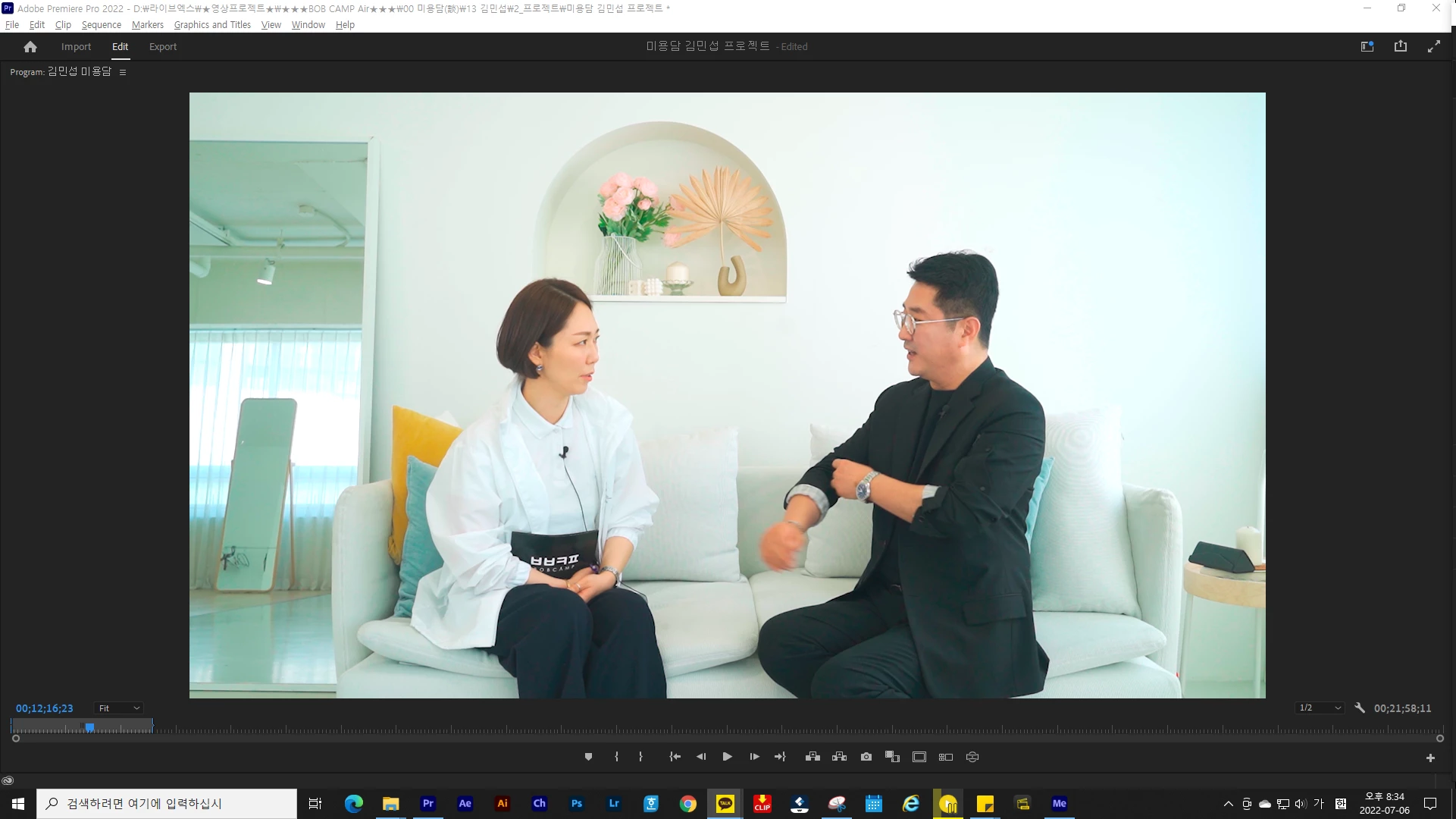The width and height of the screenshot is (1456, 819).
Task: Toggle VR Video display button
Action: (972, 757)
